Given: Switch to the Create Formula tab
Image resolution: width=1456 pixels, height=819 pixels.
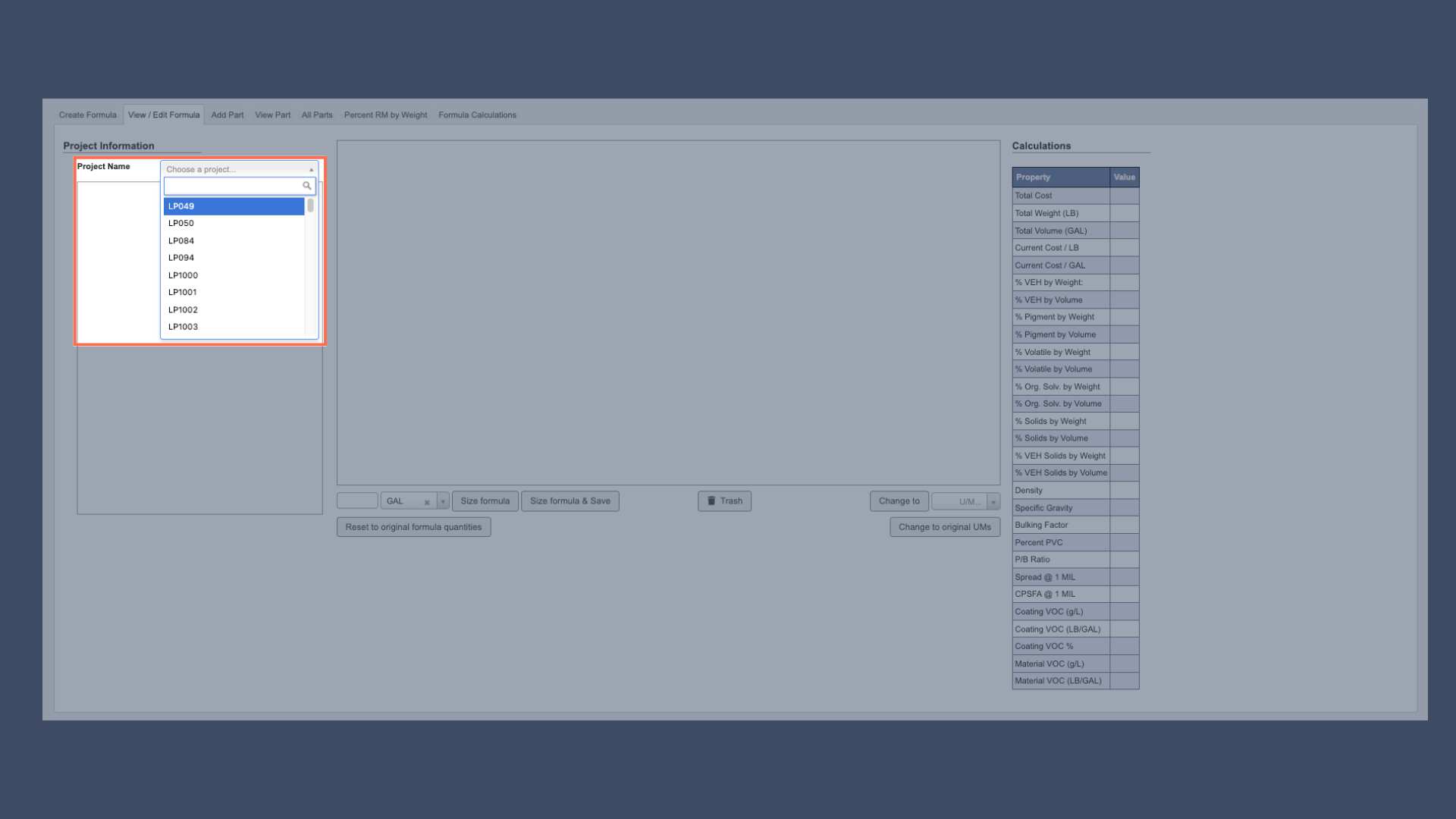Looking at the screenshot, I should coord(87,115).
